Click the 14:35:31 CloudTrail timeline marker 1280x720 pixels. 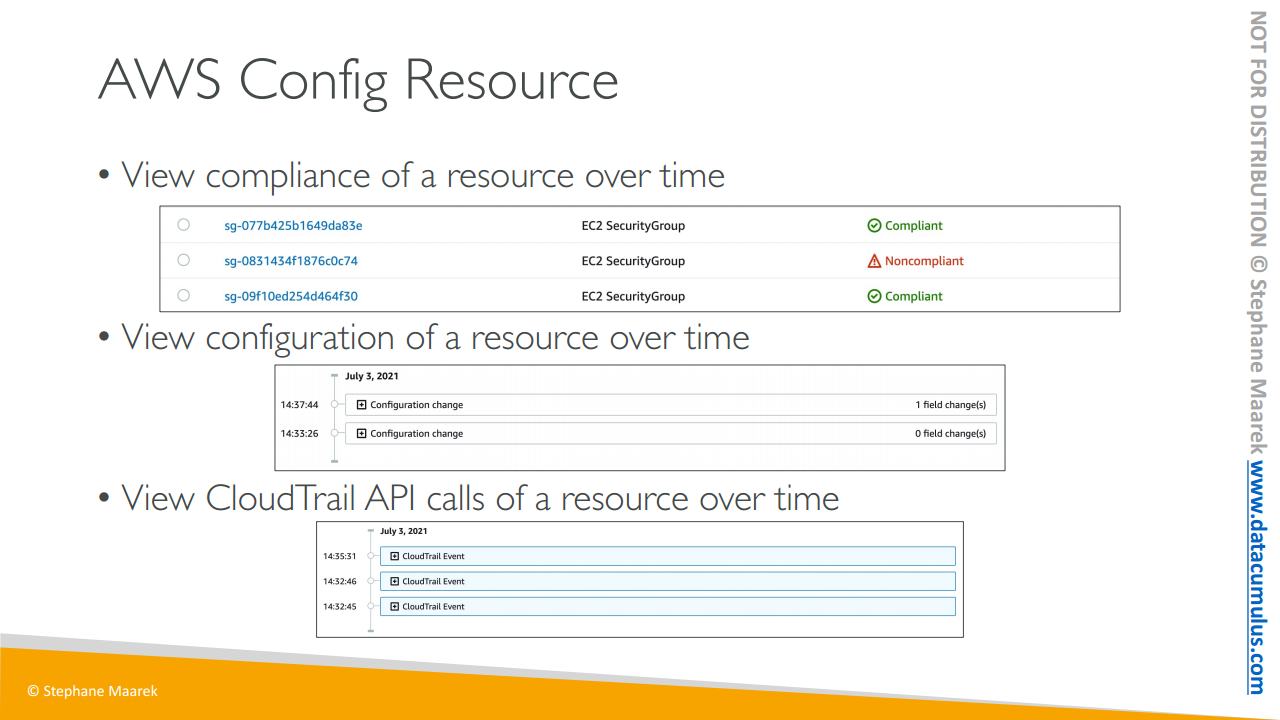[370, 556]
